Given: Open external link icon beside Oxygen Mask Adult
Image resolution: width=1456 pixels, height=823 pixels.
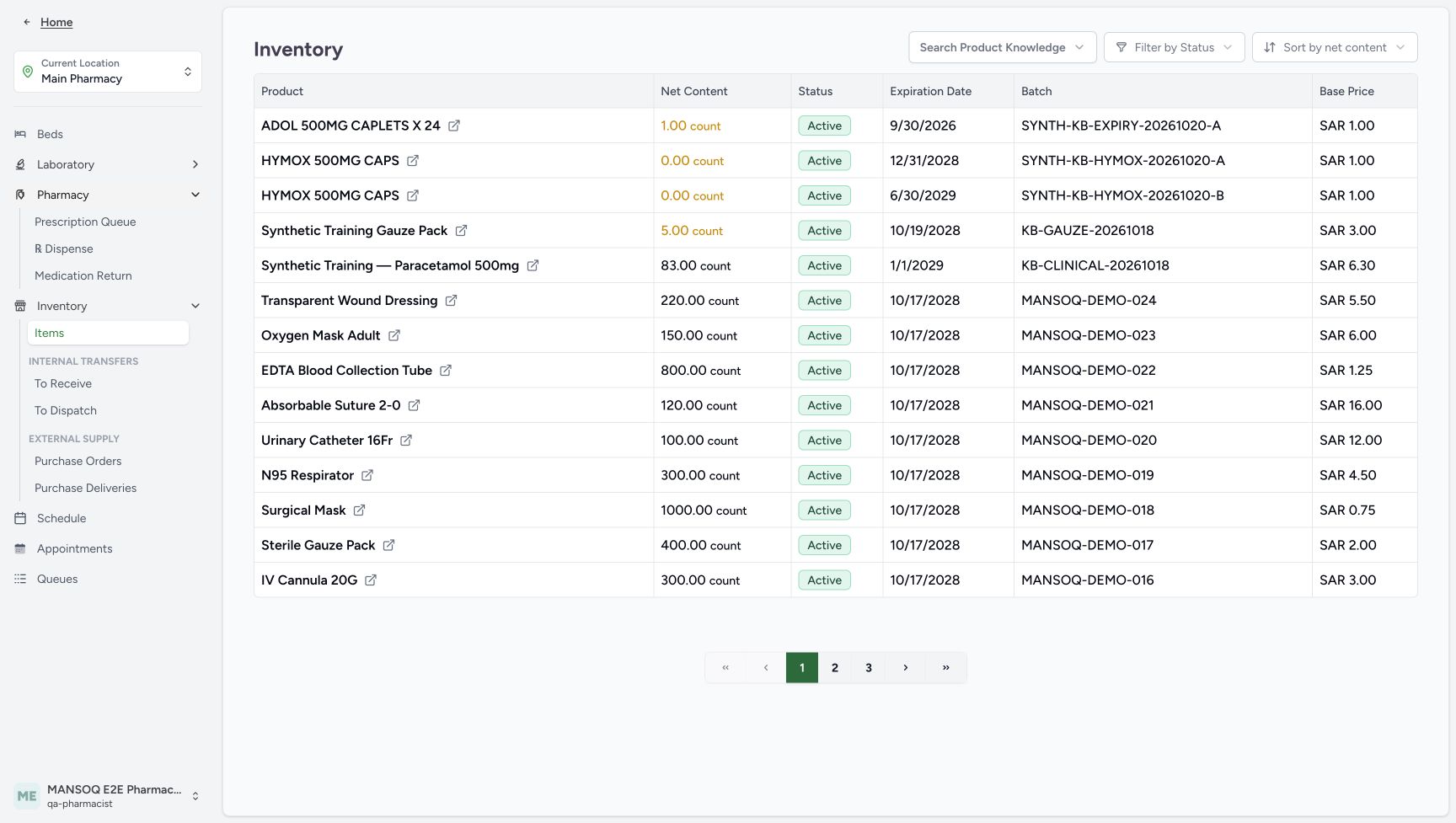Looking at the screenshot, I should (393, 335).
